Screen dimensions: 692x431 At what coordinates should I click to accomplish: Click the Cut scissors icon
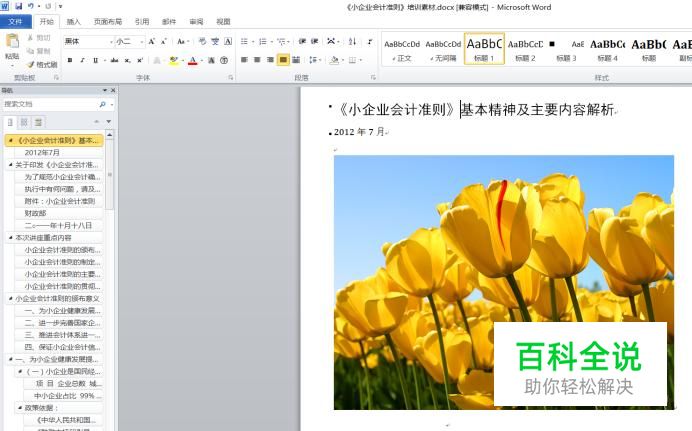[x=30, y=38]
